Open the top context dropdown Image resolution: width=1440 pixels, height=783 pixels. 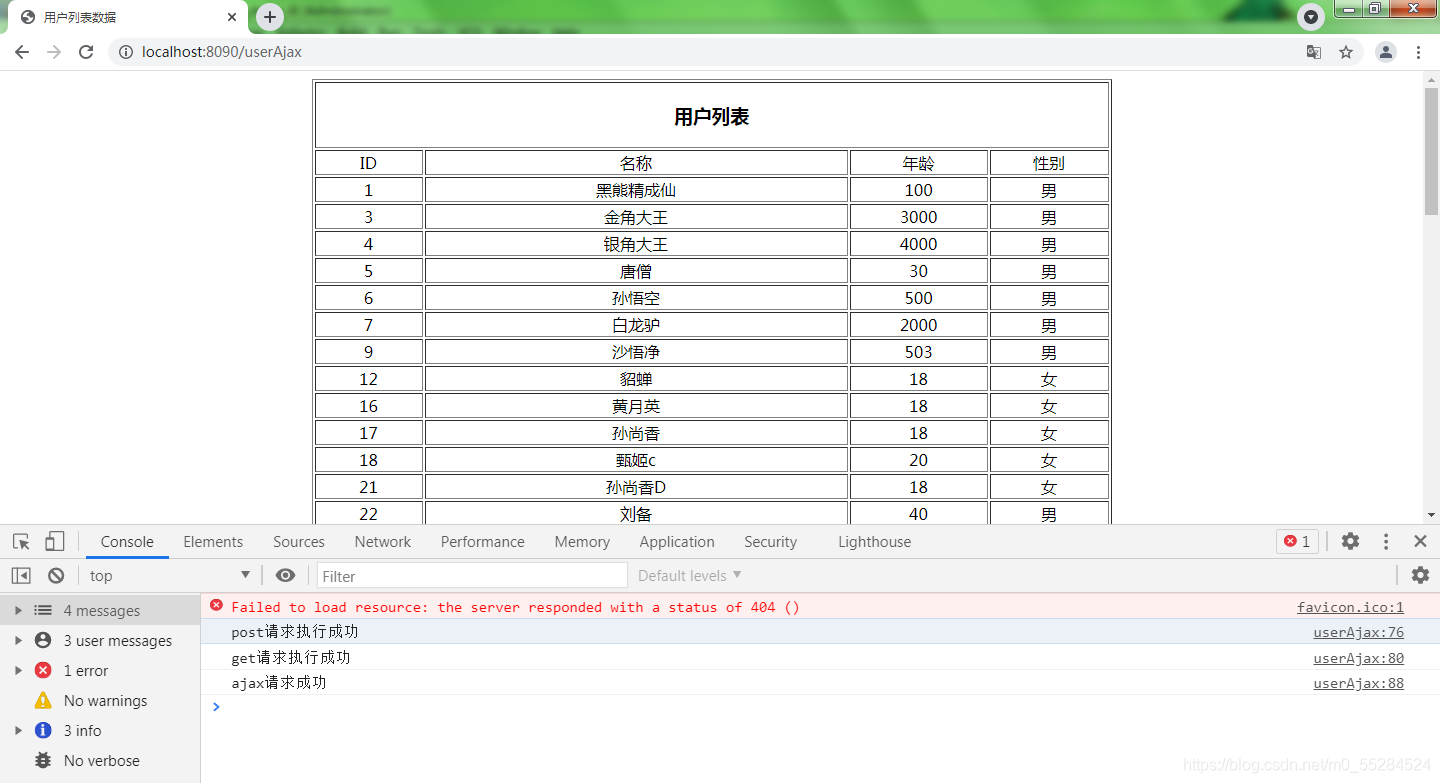coord(169,575)
